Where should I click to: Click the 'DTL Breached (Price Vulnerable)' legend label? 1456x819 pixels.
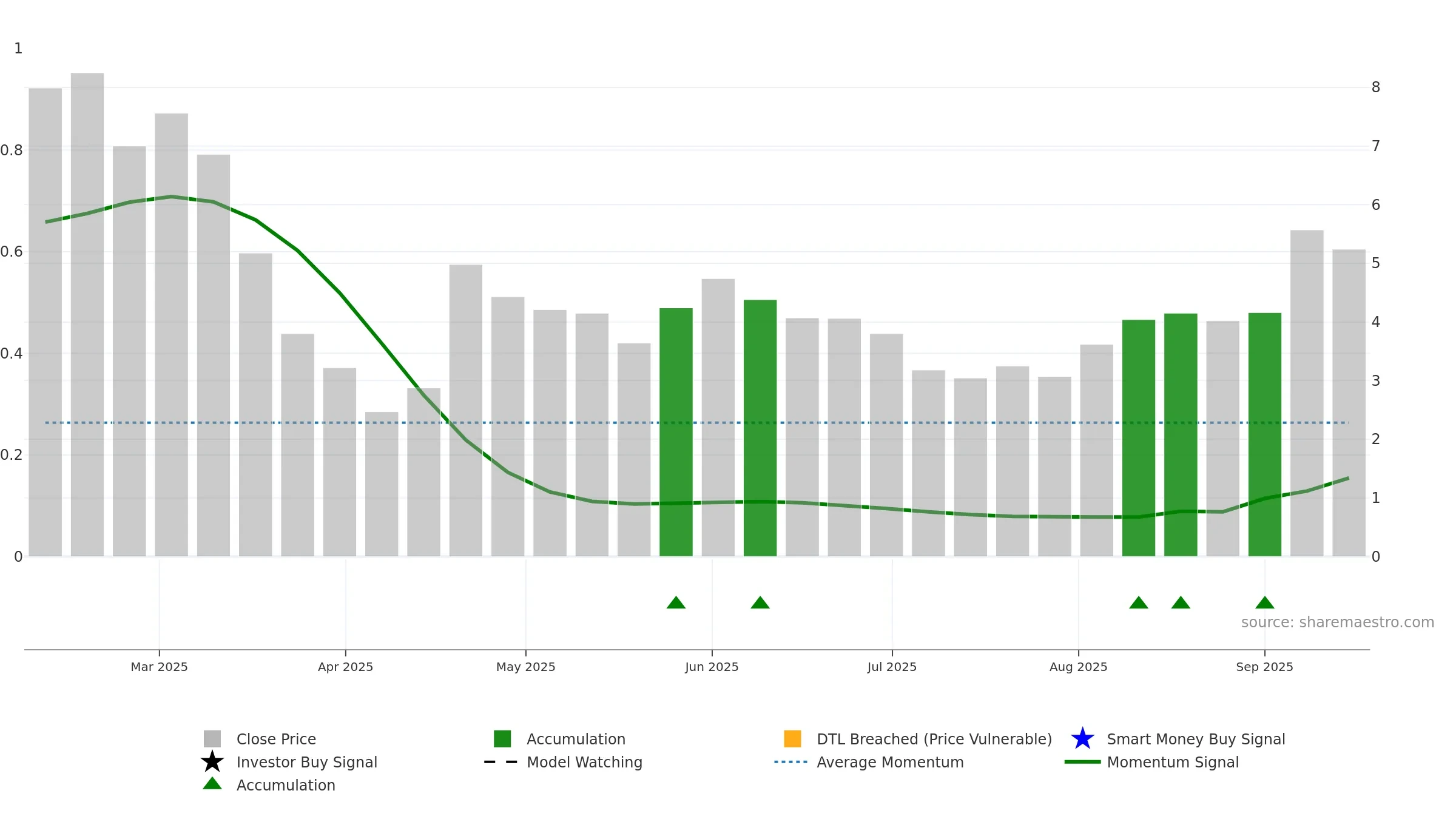(x=934, y=740)
